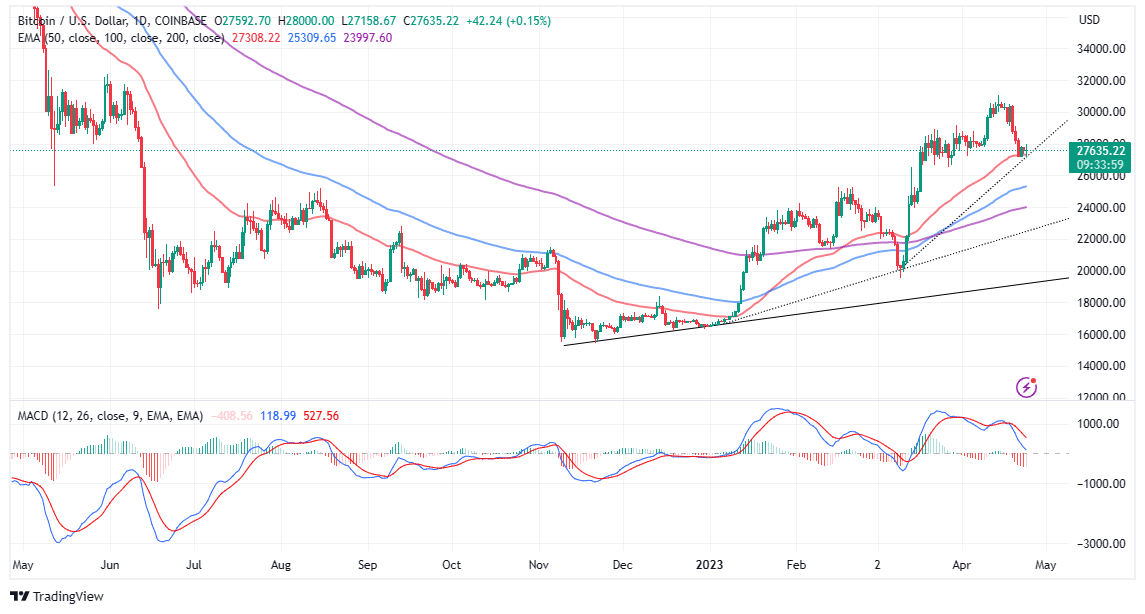Click the 14000.00 price axis label
The width and height of the screenshot is (1145, 614).
1100,366
